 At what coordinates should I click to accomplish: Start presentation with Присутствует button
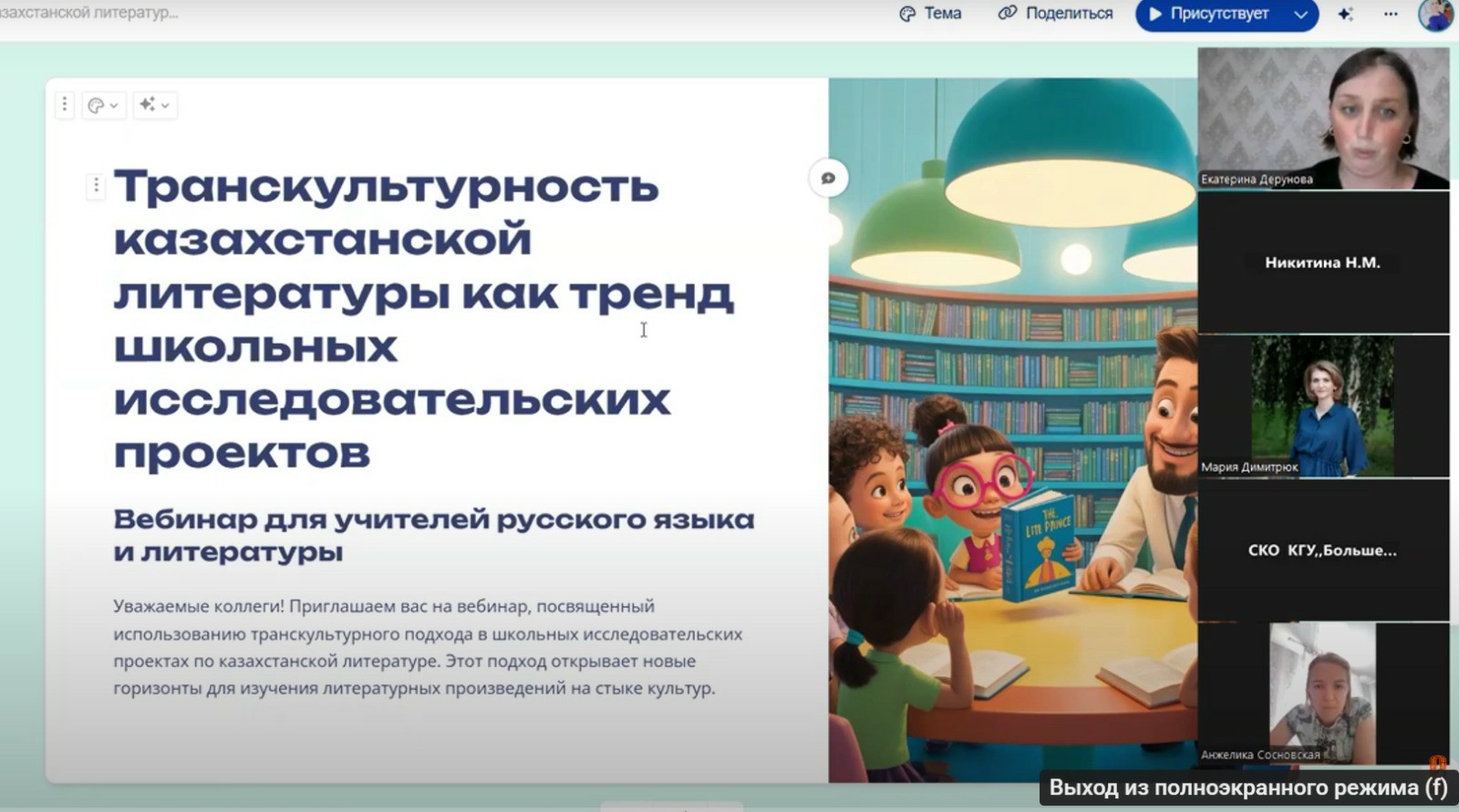[x=1209, y=14]
